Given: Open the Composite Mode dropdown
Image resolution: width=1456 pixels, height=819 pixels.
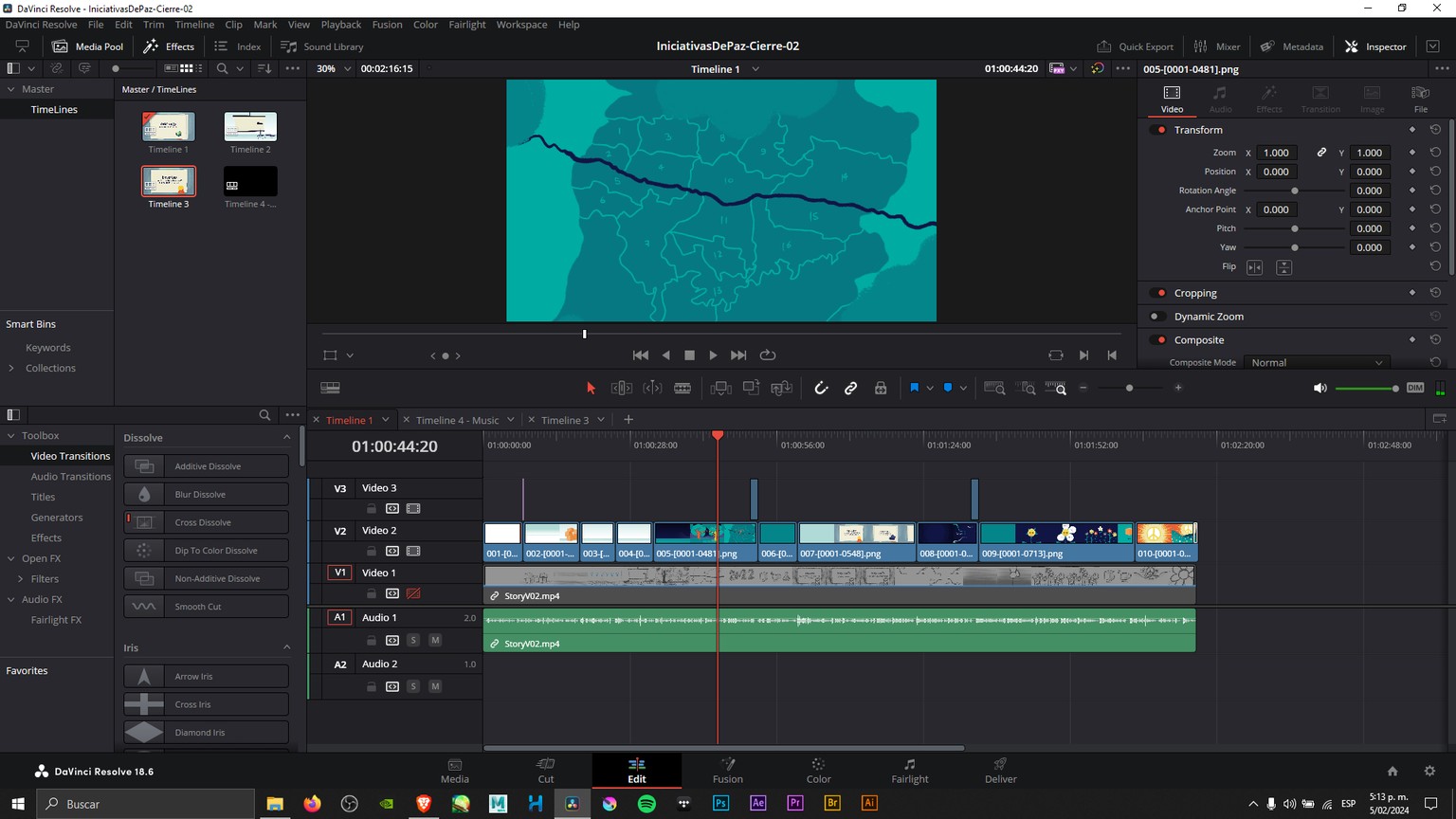Looking at the screenshot, I should pyautogui.click(x=1316, y=363).
